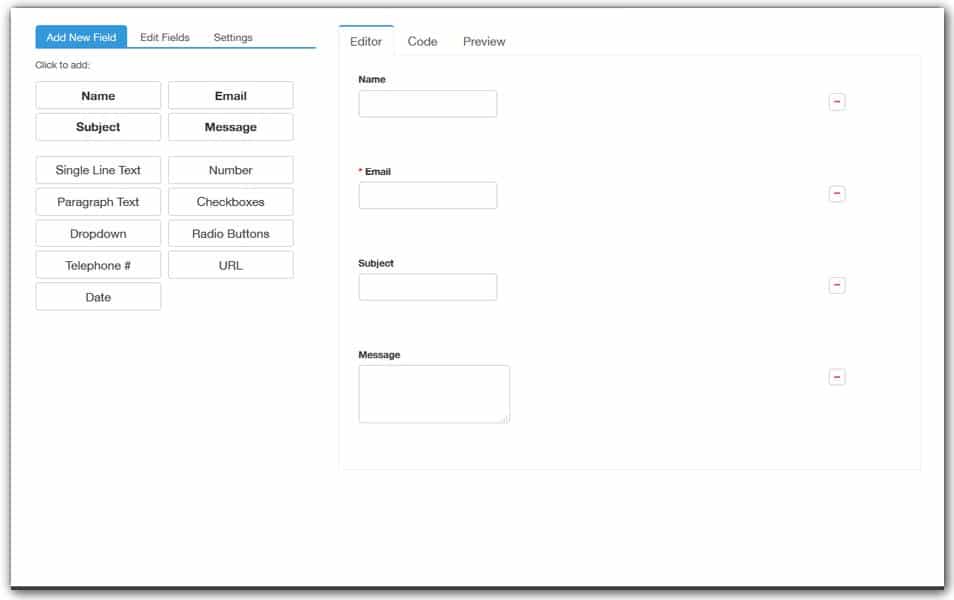Add a Checkboxes field to the form
The height and width of the screenshot is (600, 954).
231,201
